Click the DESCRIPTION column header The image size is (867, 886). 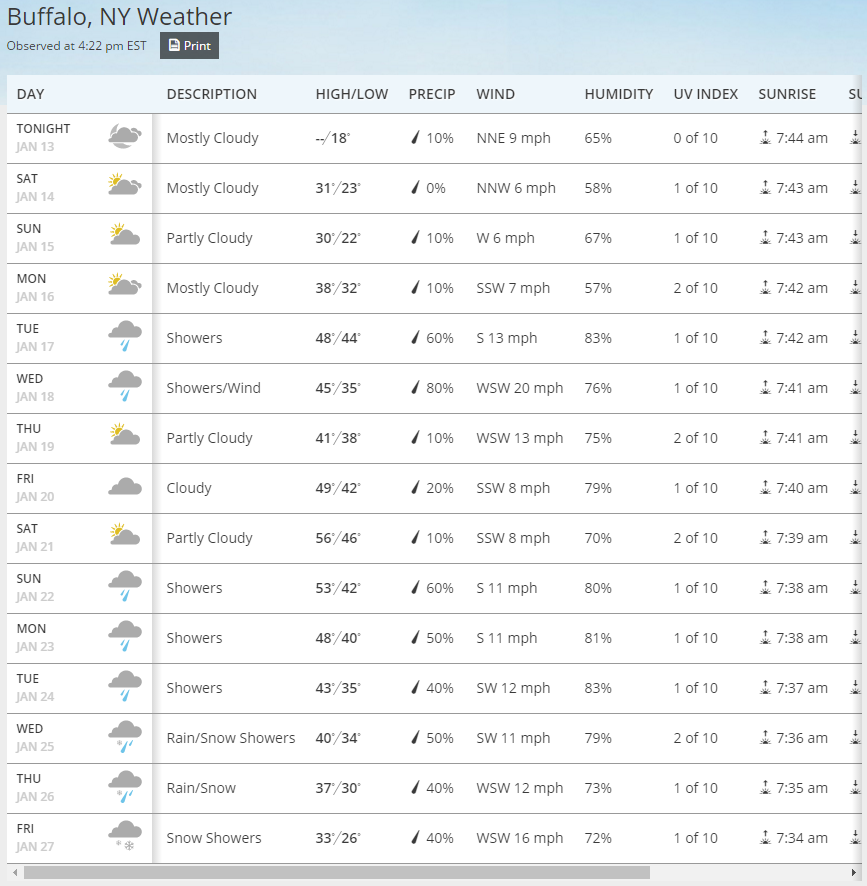[x=211, y=94]
